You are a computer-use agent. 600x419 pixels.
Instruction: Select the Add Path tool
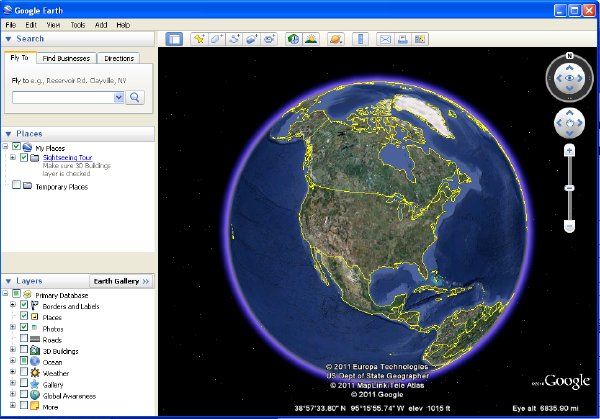[234, 39]
